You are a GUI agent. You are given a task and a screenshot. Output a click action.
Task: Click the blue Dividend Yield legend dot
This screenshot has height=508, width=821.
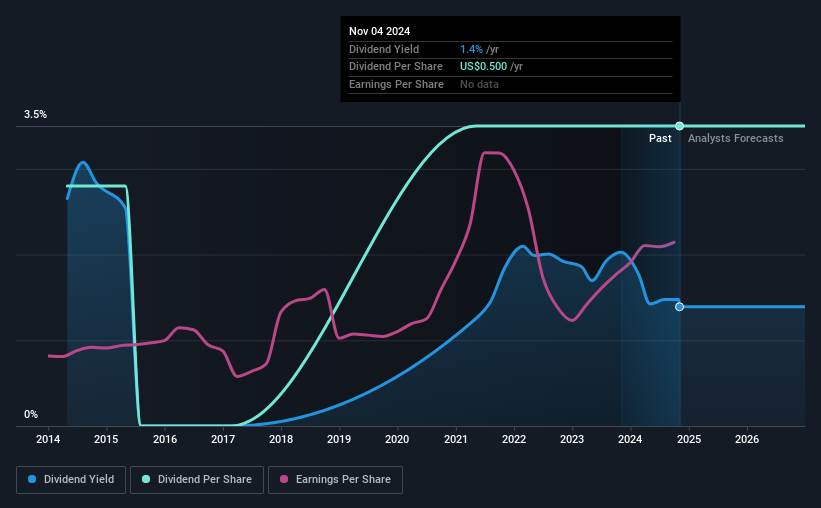pos(32,479)
